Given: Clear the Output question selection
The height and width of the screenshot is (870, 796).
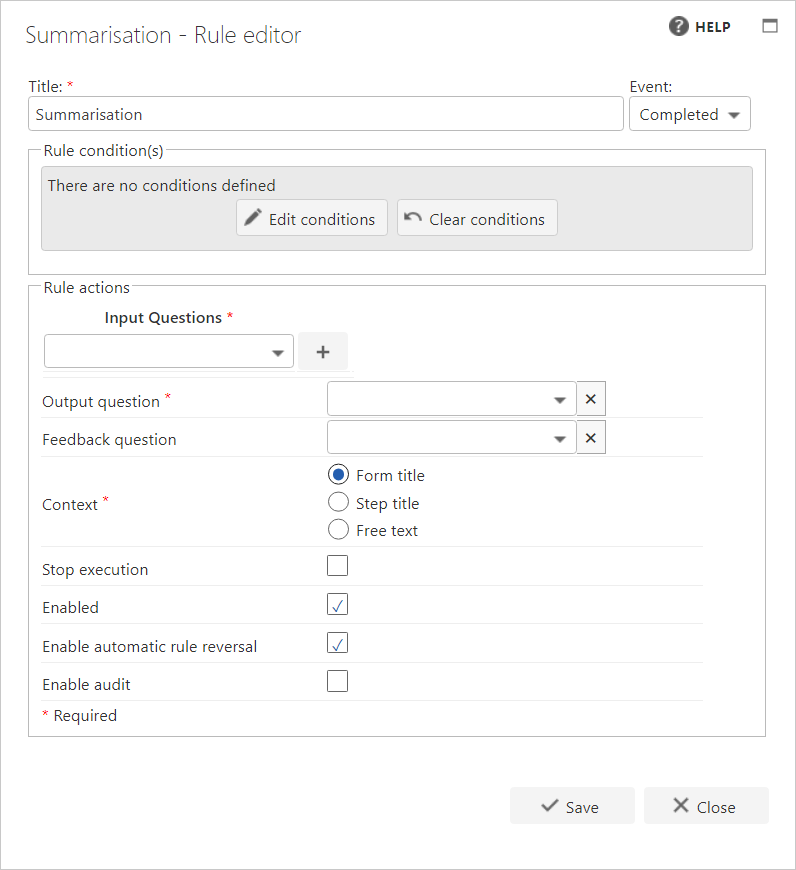Looking at the screenshot, I should (x=591, y=398).
